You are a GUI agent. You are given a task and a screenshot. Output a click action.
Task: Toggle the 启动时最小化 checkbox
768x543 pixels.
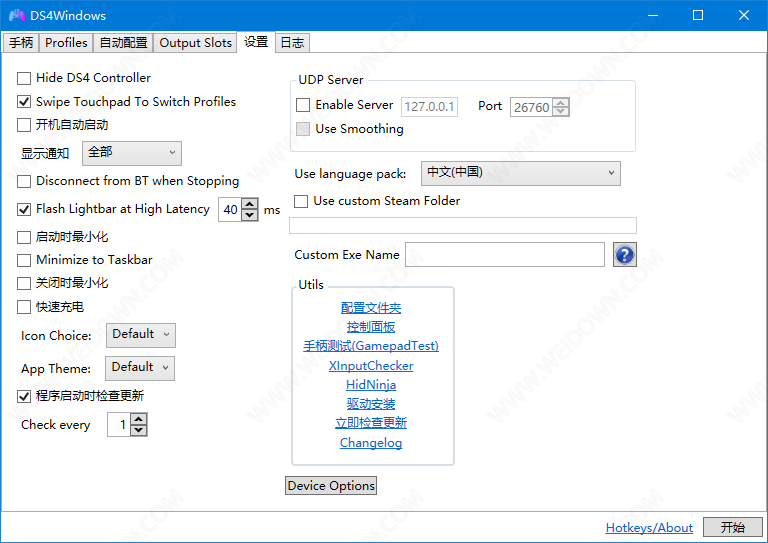[24, 237]
